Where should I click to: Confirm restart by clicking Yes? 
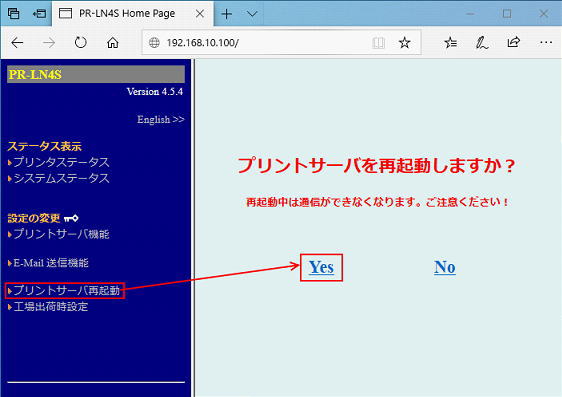[x=322, y=267]
